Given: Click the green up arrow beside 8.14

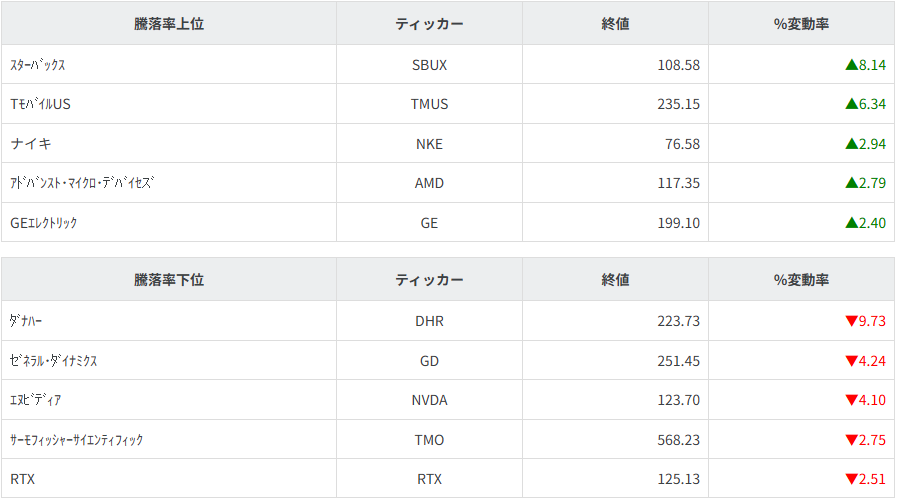Looking at the screenshot, I should pyautogui.click(x=851, y=65).
